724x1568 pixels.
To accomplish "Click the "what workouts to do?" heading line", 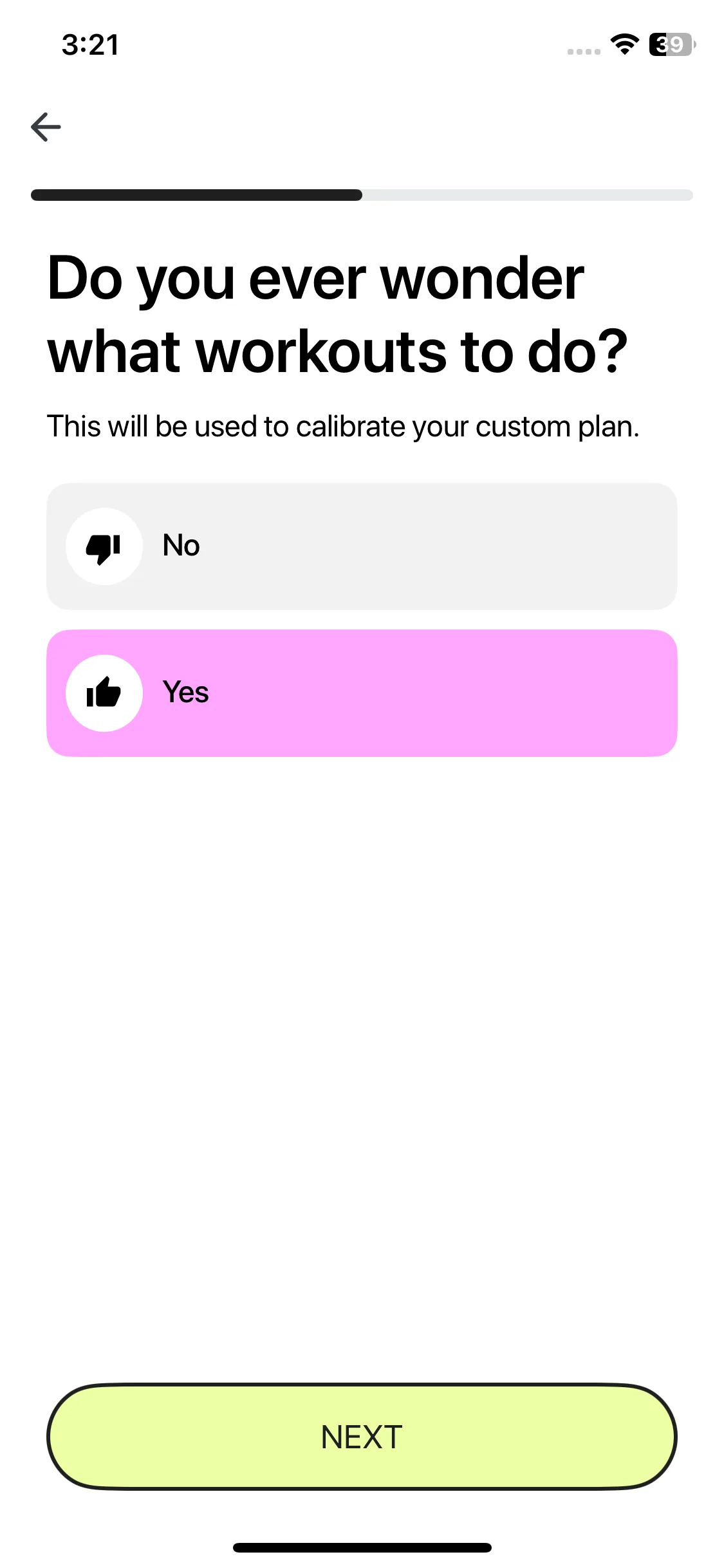I will coord(337,351).
